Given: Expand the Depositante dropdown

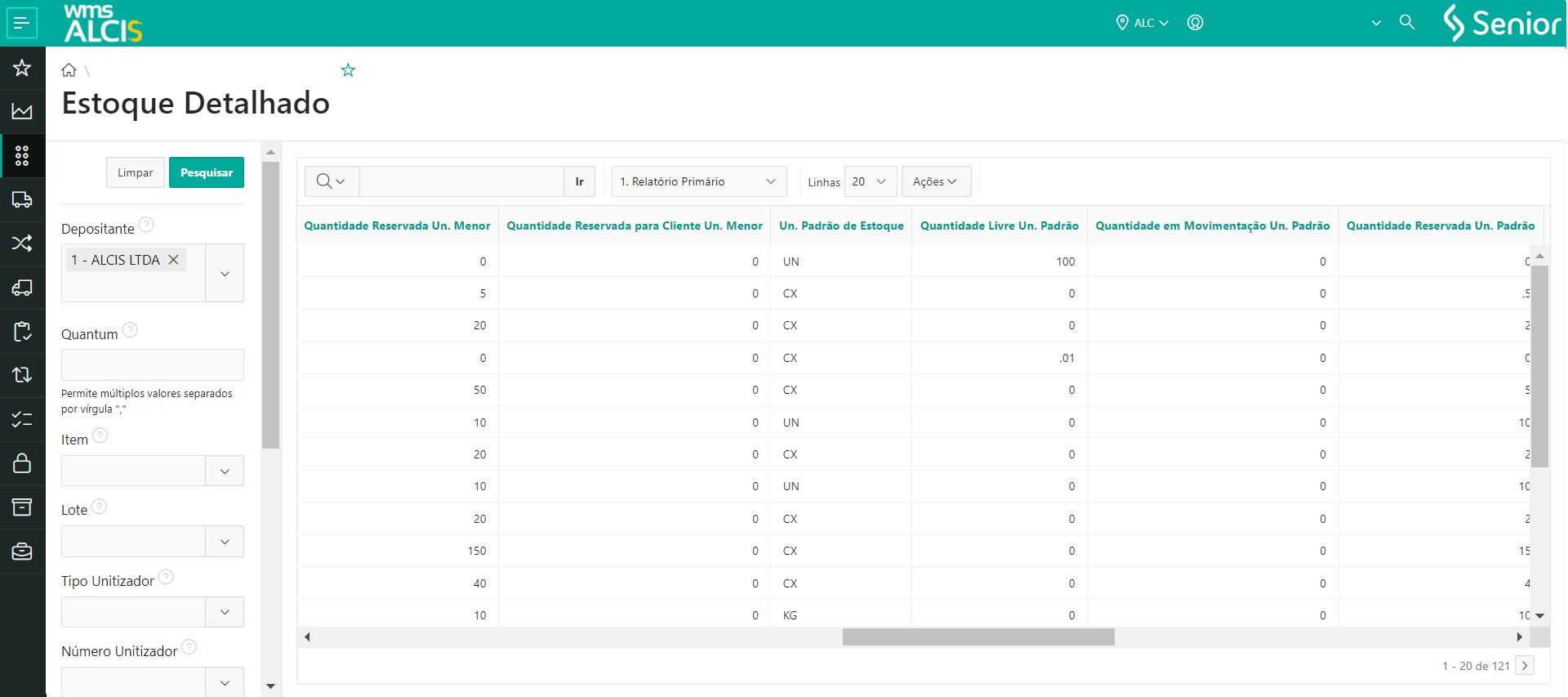Looking at the screenshot, I should (225, 274).
